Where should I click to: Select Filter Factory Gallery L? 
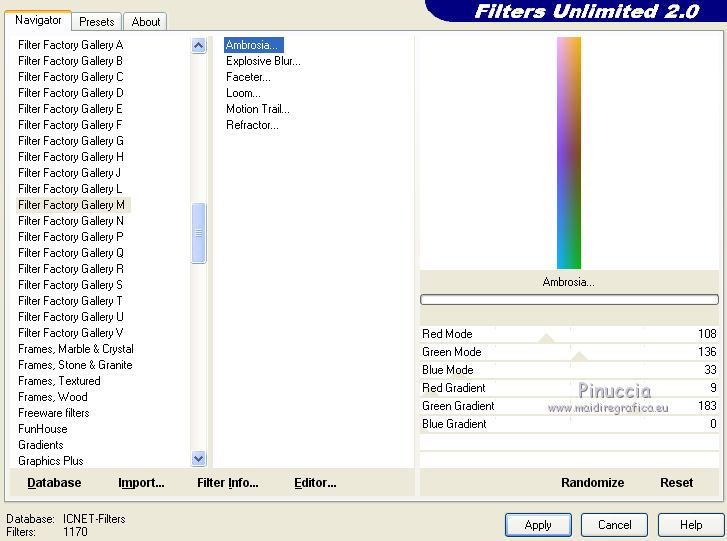(70, 189)
